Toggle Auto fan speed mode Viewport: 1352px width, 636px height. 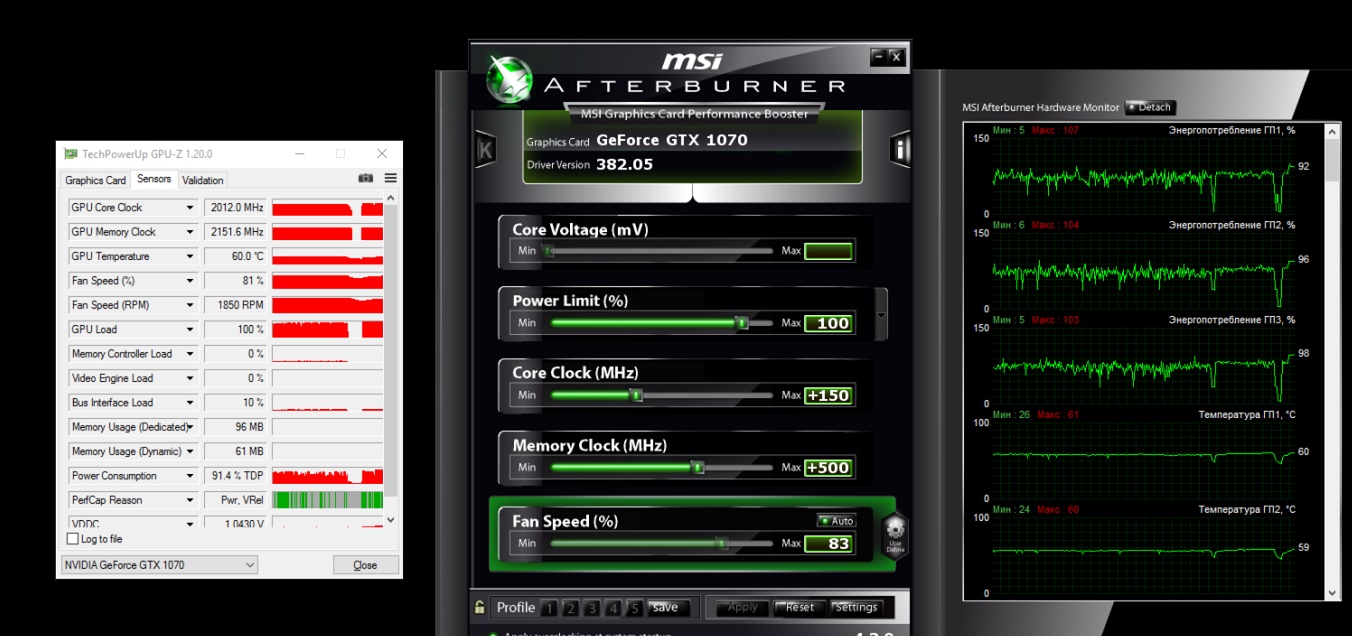(836, 521)
